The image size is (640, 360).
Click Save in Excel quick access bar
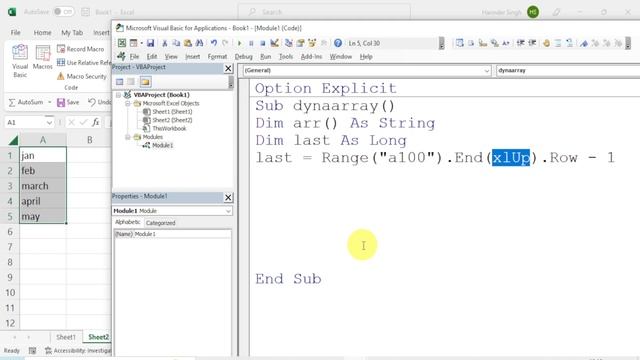tap(68, 102)
